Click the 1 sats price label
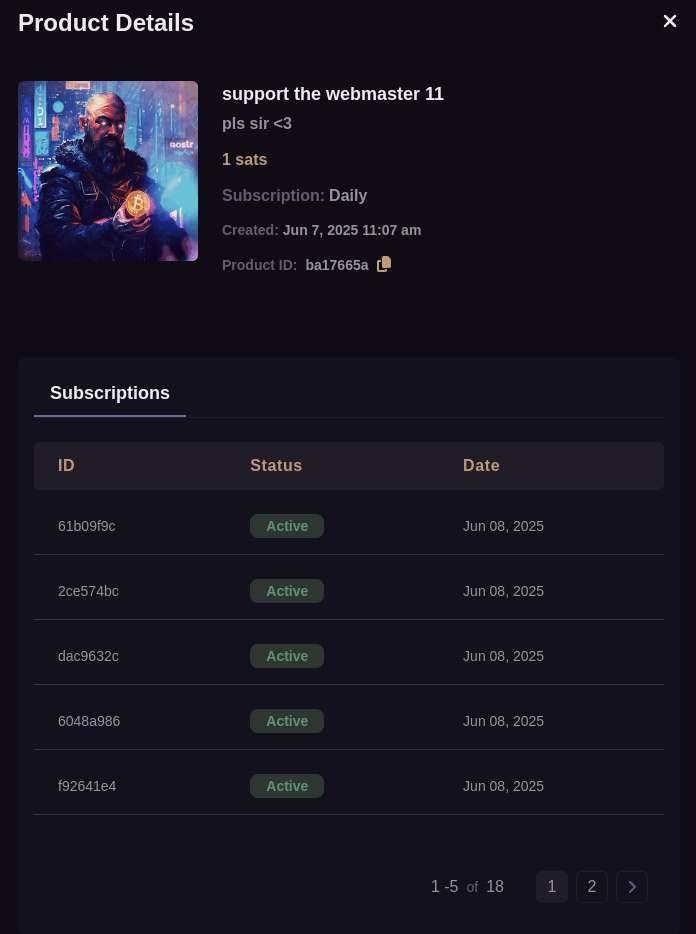696x934 pixels. 245,159
